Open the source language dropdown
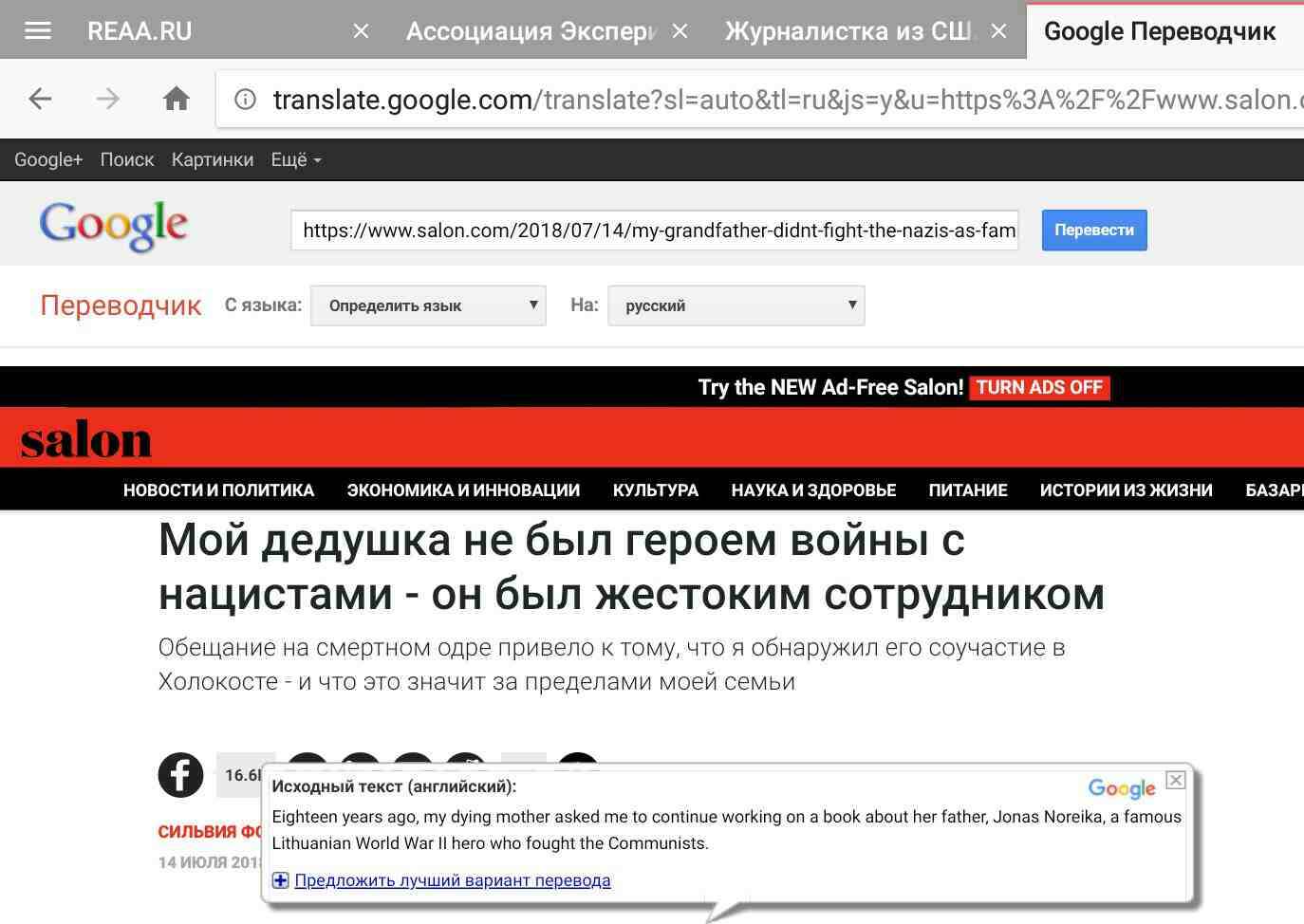The height and width of the screenshot is (924, 1304). click(428, 305)
